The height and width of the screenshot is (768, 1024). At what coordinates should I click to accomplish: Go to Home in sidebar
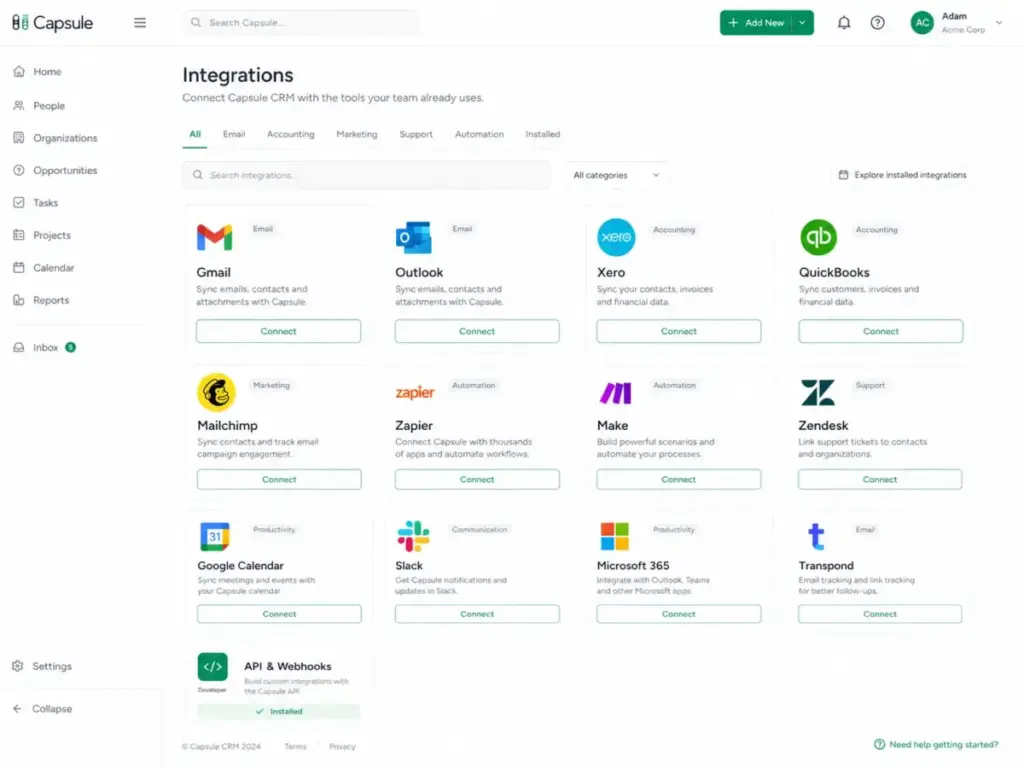38,71
